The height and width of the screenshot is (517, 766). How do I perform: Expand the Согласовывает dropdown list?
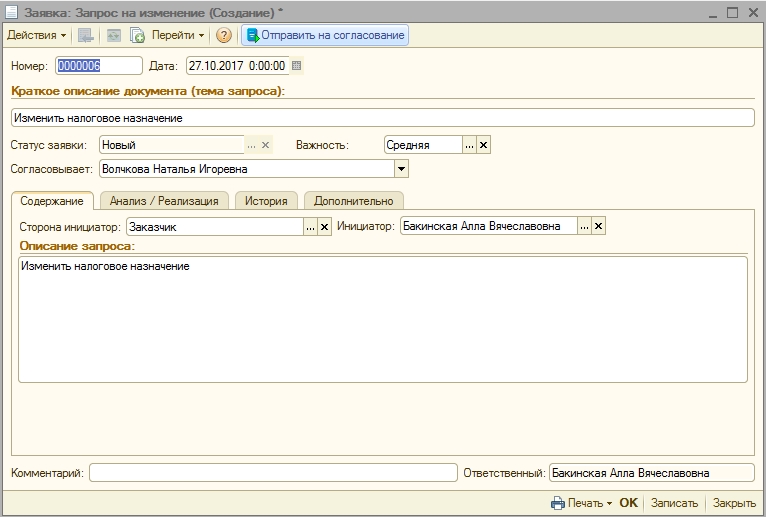point(401,169)
